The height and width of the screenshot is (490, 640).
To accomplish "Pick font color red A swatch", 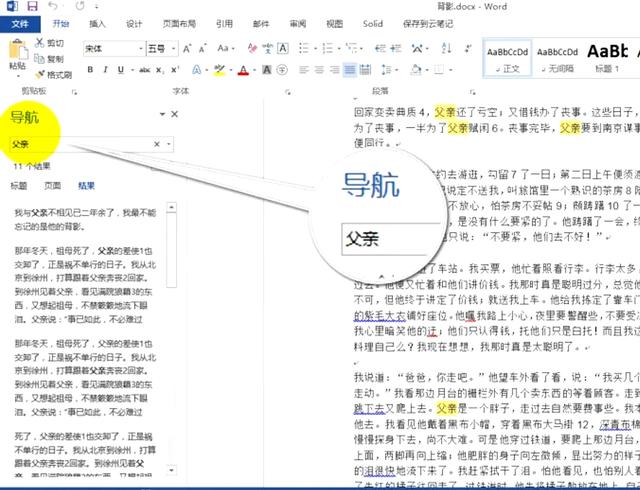I will 243,70.
